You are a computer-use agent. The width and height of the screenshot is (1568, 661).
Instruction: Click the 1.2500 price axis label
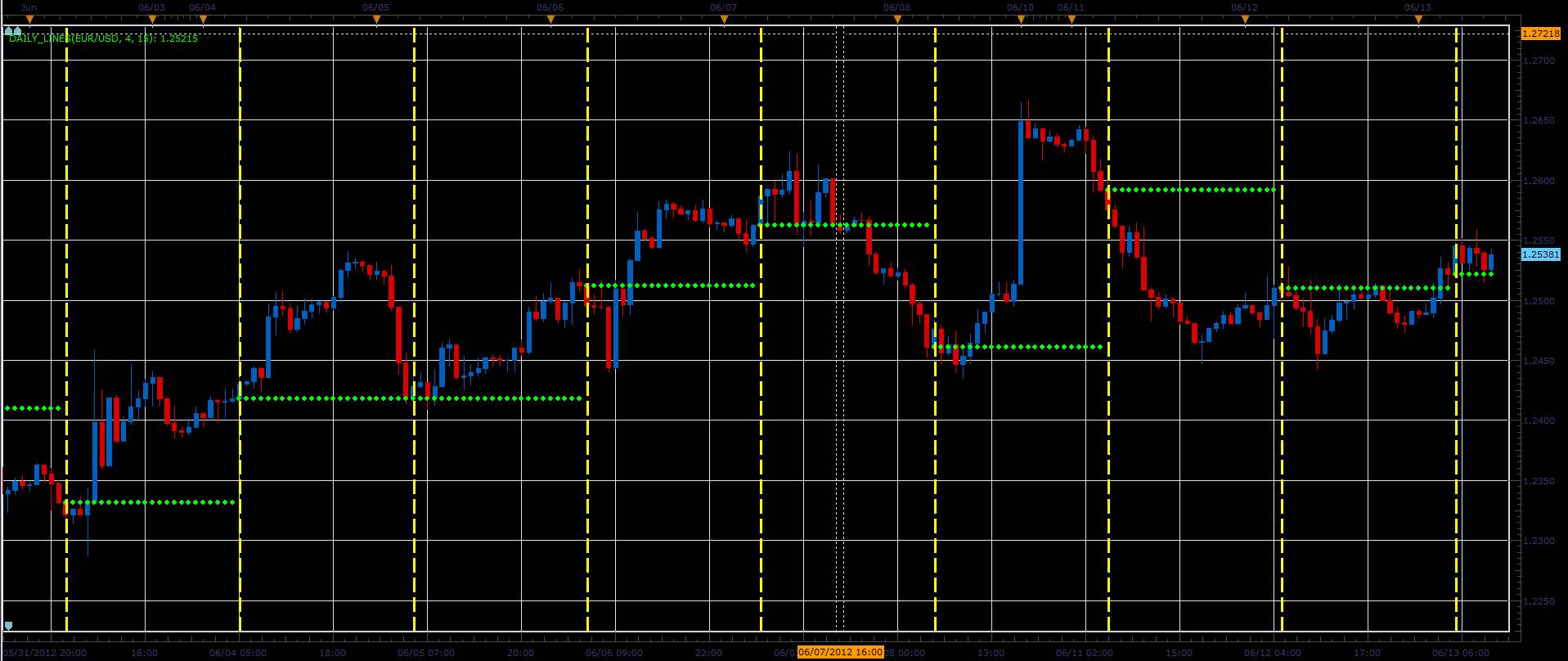pos(1539,301)
